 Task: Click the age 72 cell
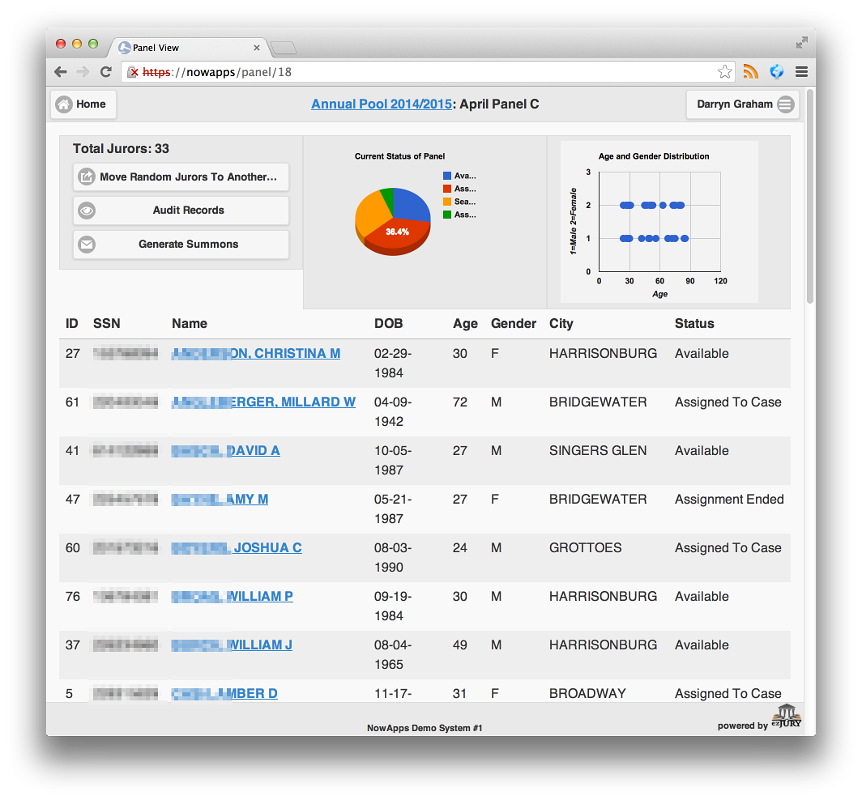pyautogui.click(x=460, y=402)
